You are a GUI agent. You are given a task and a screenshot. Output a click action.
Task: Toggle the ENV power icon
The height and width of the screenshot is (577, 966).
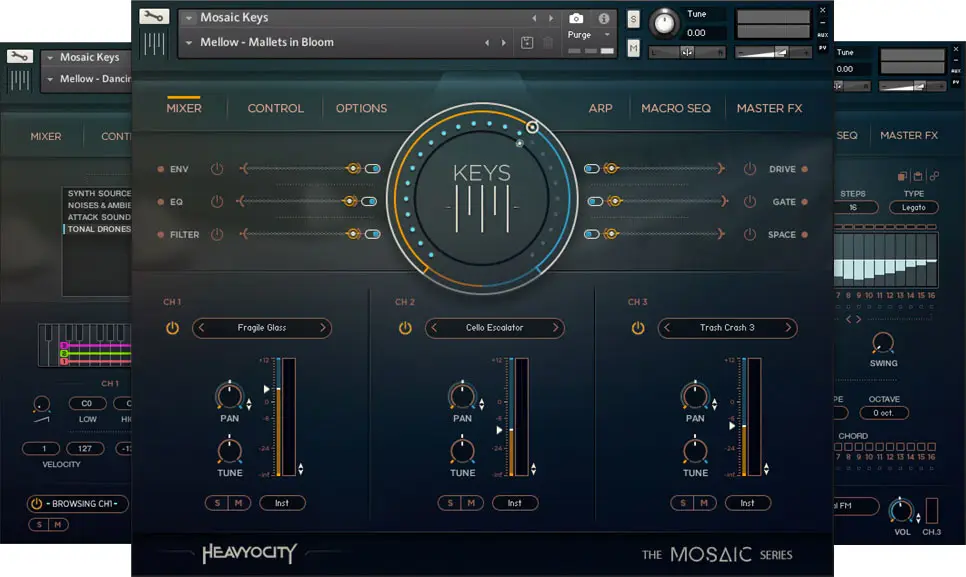(217, 169)
